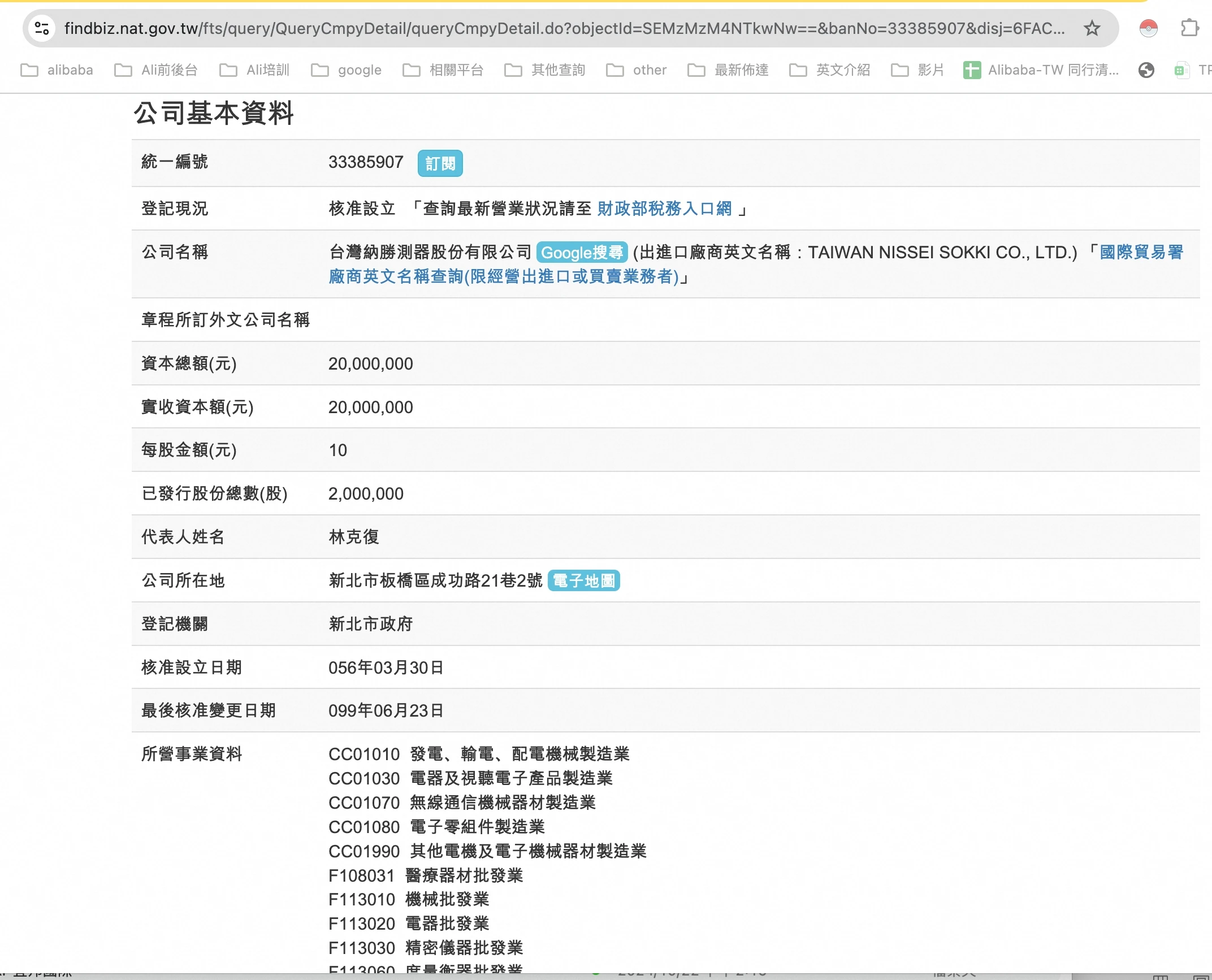Open the 英文介紹 bookmark folder

(x=830, y=70)
